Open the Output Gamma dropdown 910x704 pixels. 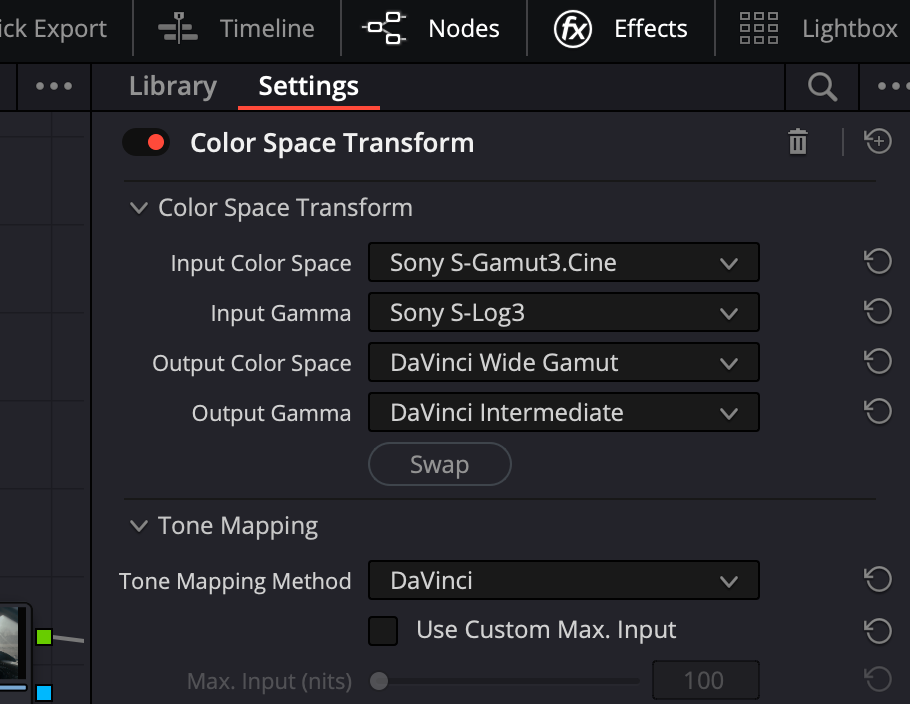pos(563,412)
